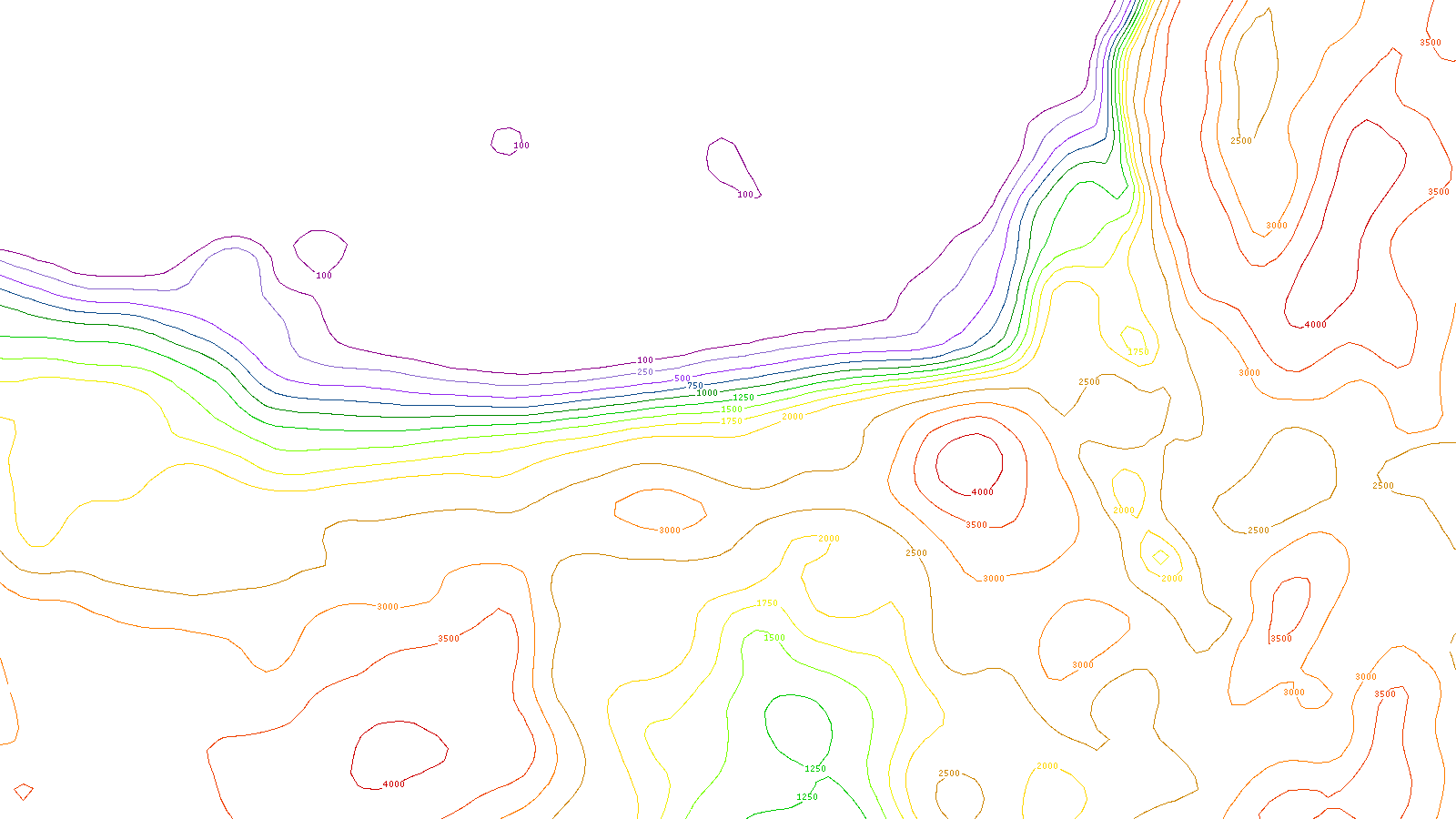Select the 1250 label between 1000 and 1500
The image size is (1456, 819).
(743, 398)
